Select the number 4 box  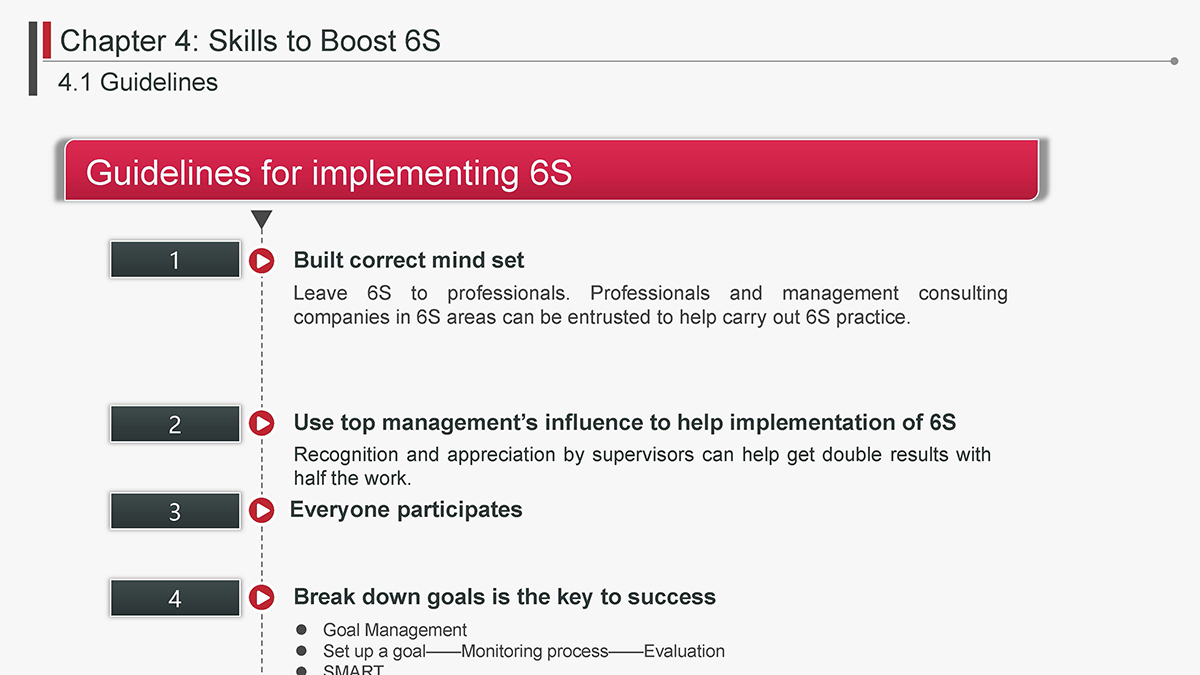(175, 598)
